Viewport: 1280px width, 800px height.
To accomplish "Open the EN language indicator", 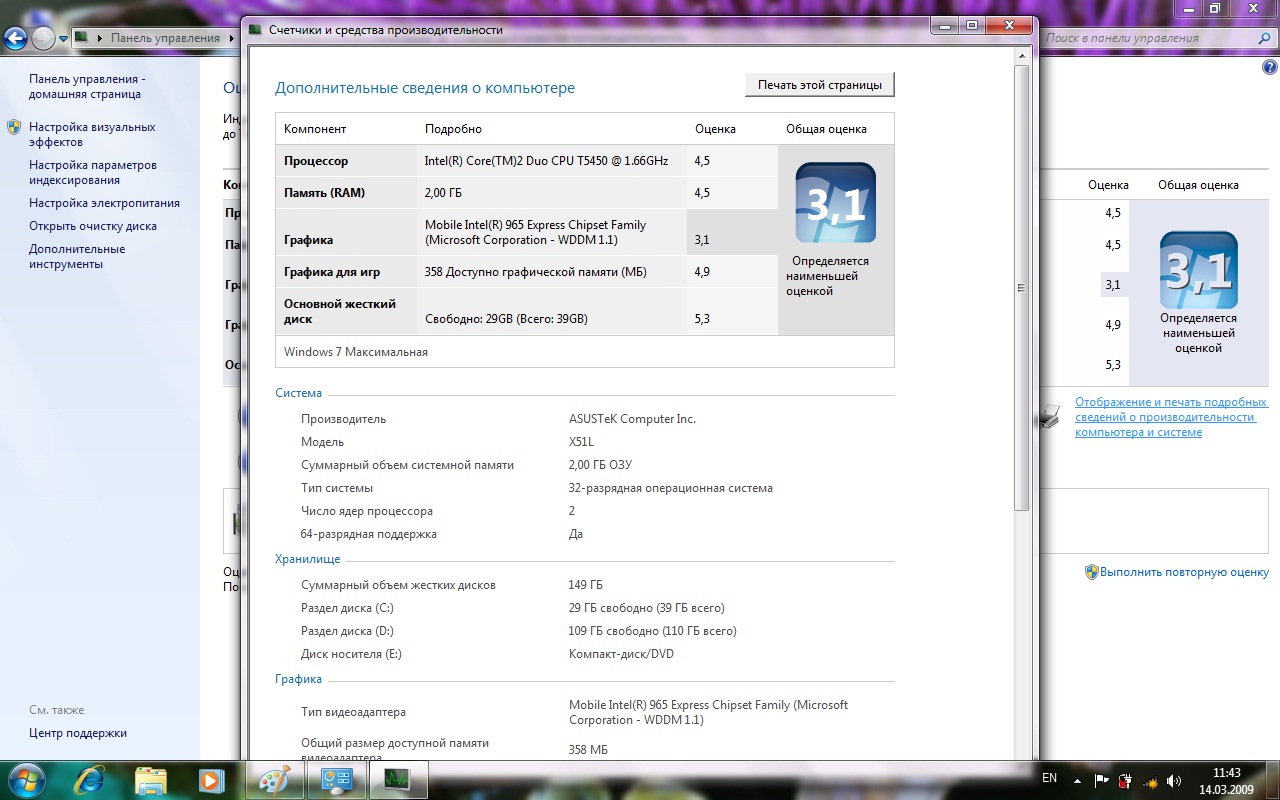I will click(1049, 778).
